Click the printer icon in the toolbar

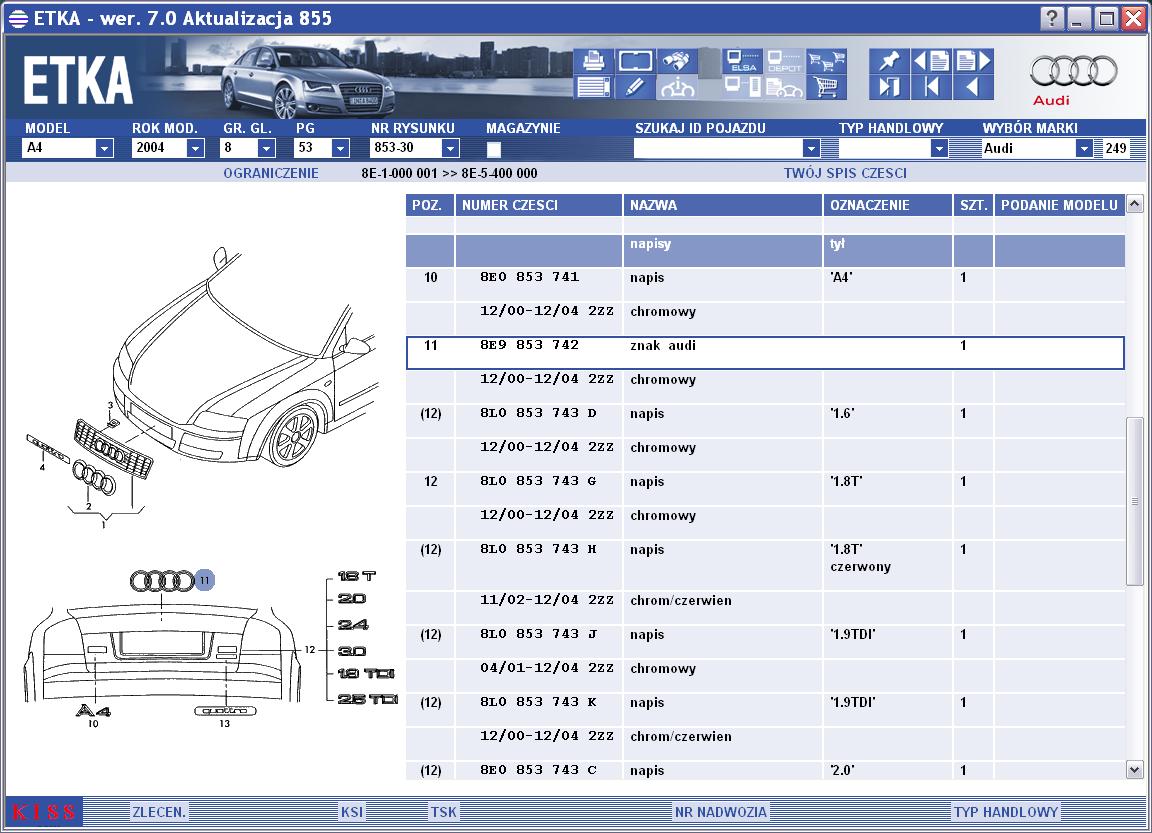[x=592, y=60]
